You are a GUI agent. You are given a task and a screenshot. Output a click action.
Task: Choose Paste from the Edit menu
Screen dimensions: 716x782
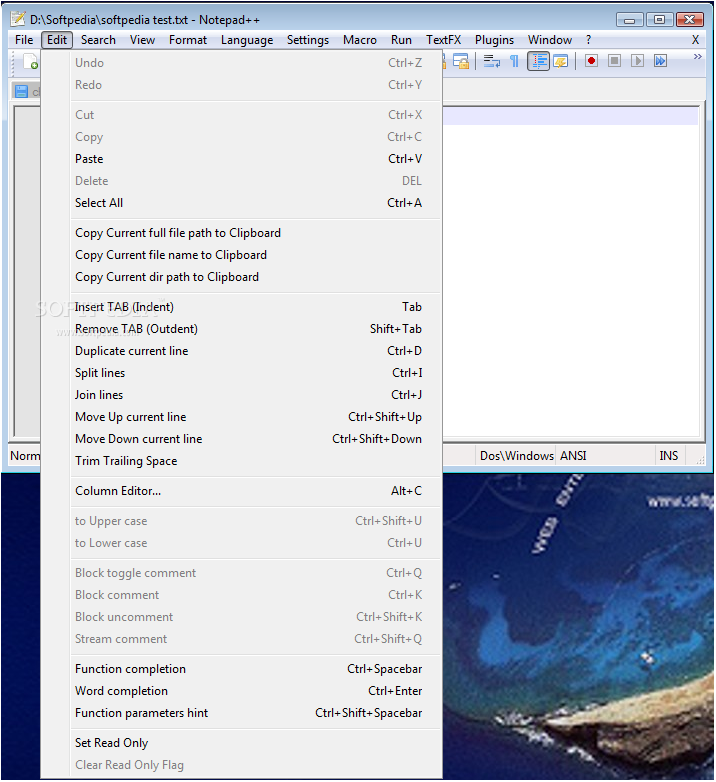(242, 159)
